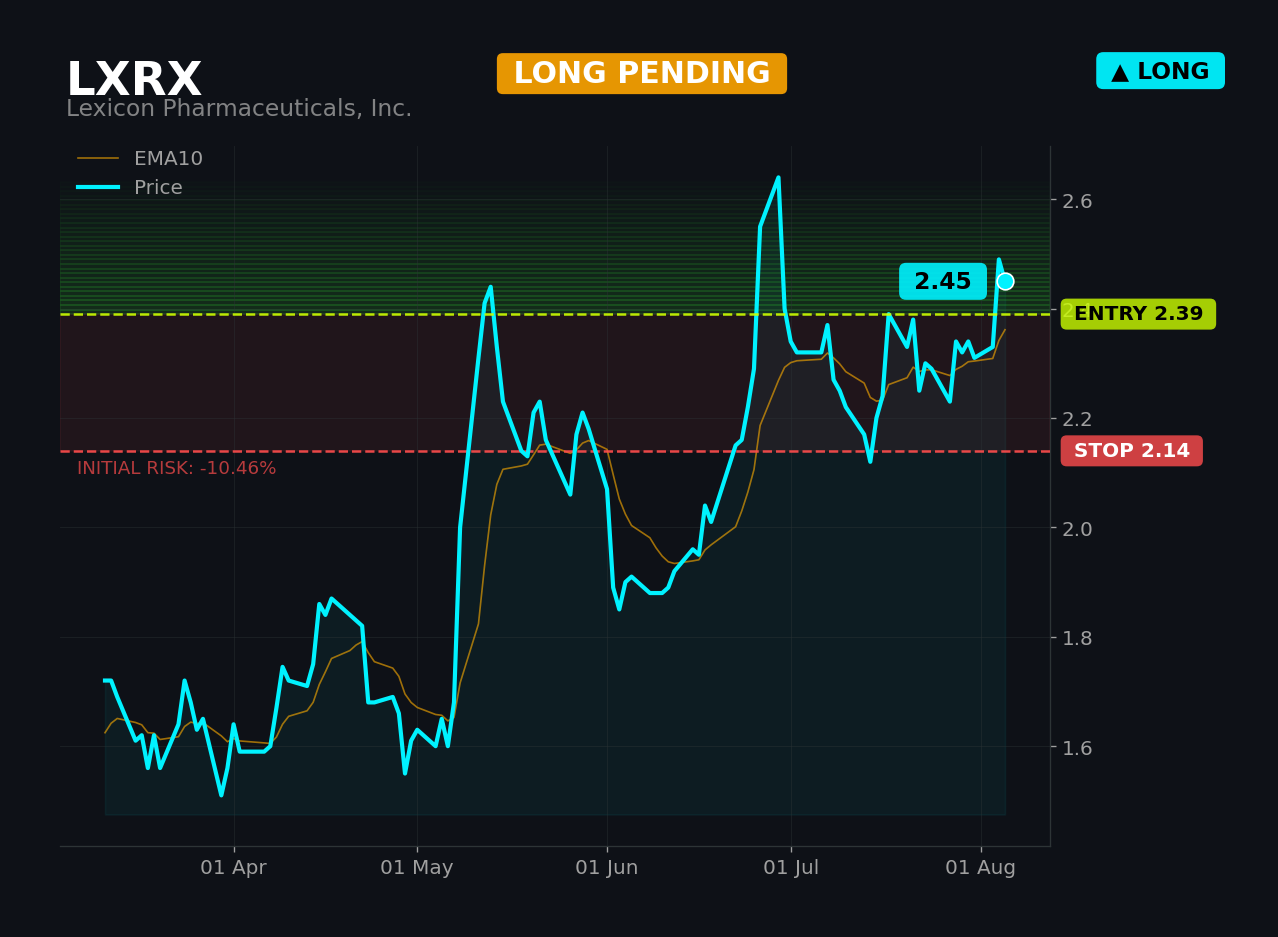Click the 01 Aug date axis label
The width and height of the screenshot is (1278, 937).
coord(981,868)
